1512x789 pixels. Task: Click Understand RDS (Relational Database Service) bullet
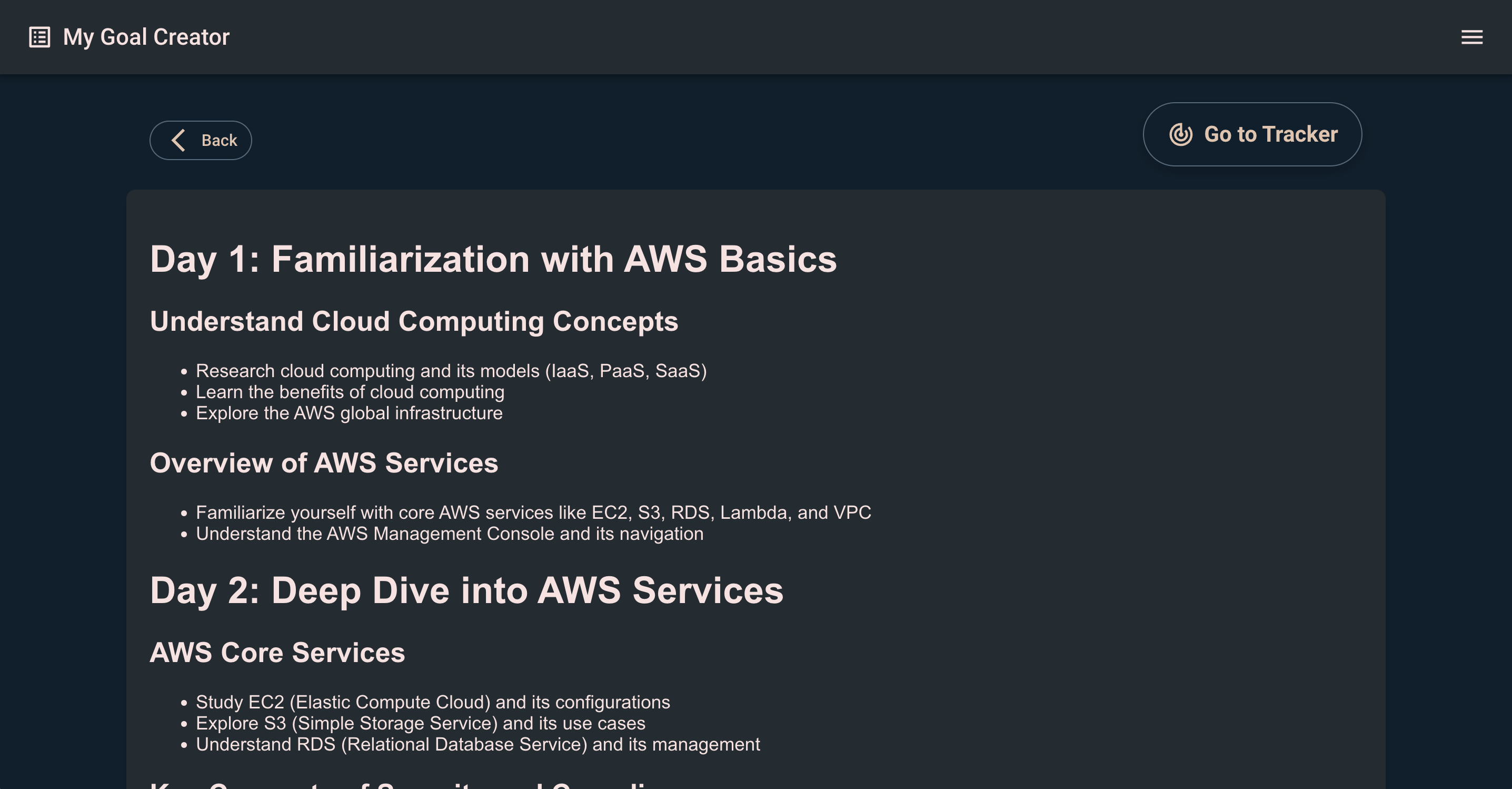[x=477, y=744]
